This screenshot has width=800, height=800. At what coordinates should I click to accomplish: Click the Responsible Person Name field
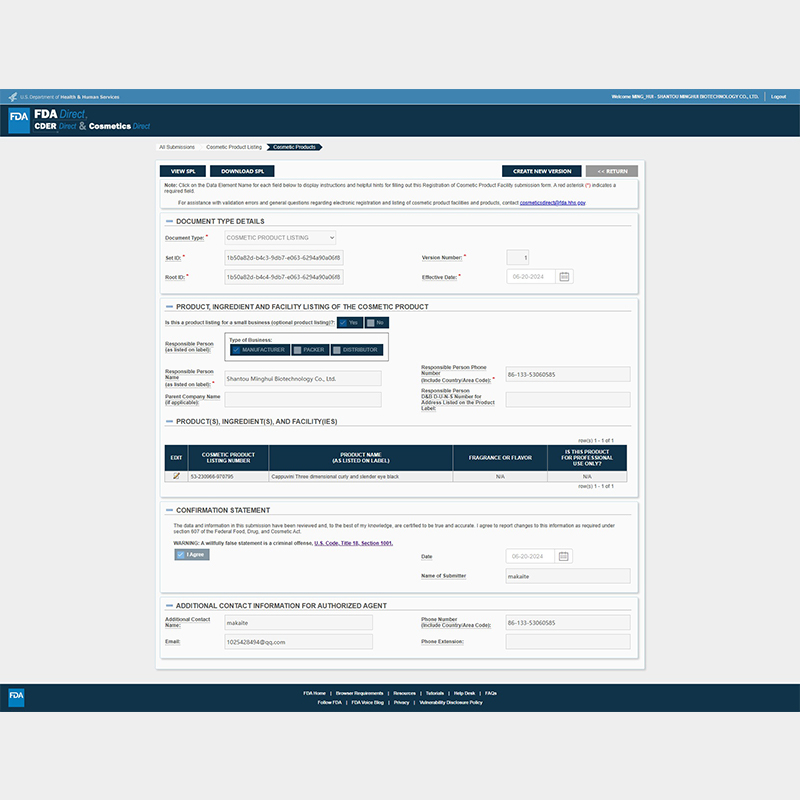pos(302,379)
